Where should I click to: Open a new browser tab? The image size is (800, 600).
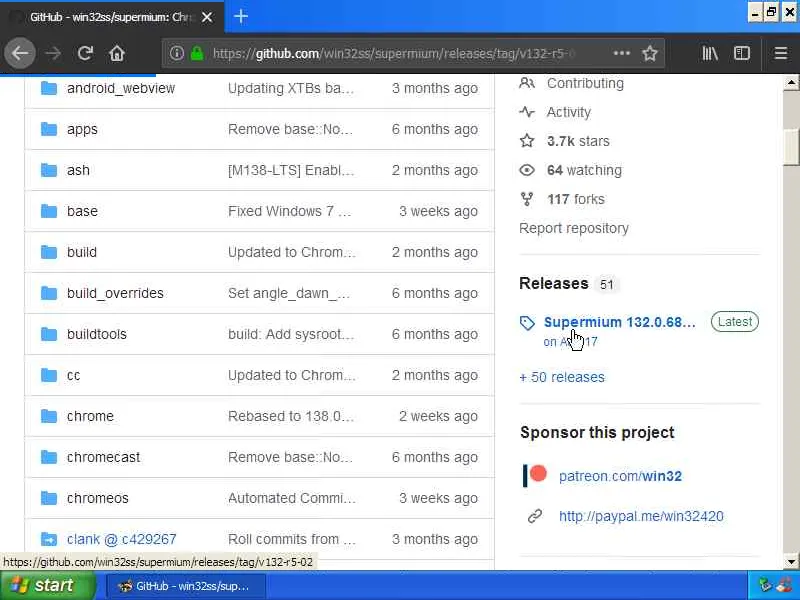241,16
